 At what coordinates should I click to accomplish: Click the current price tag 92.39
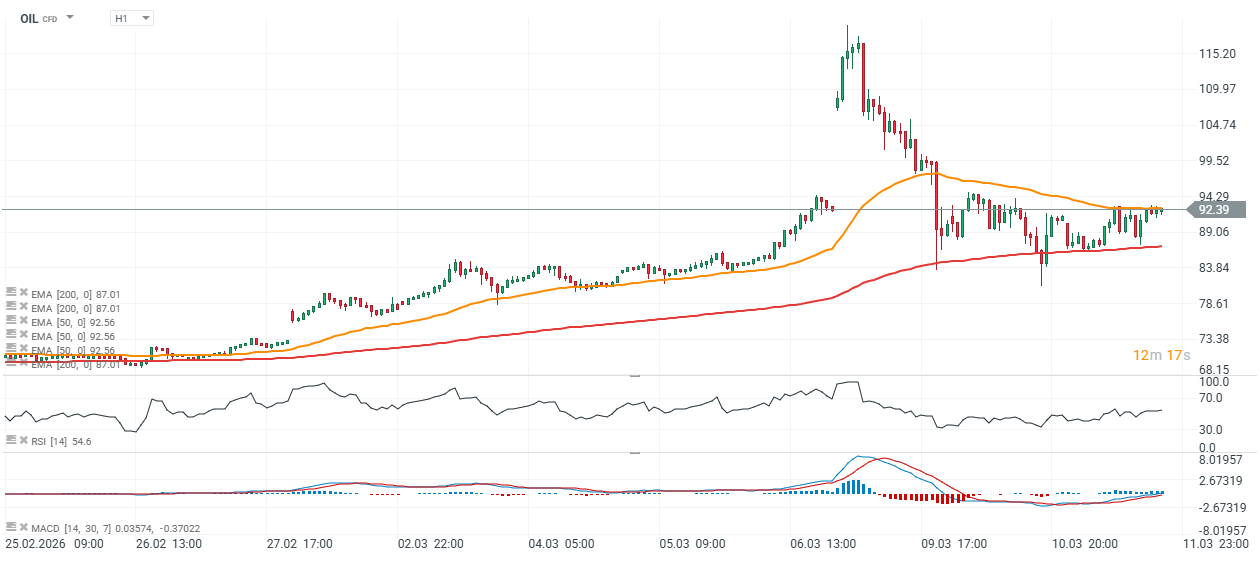pyautogui.click(x=1216, y=209)
